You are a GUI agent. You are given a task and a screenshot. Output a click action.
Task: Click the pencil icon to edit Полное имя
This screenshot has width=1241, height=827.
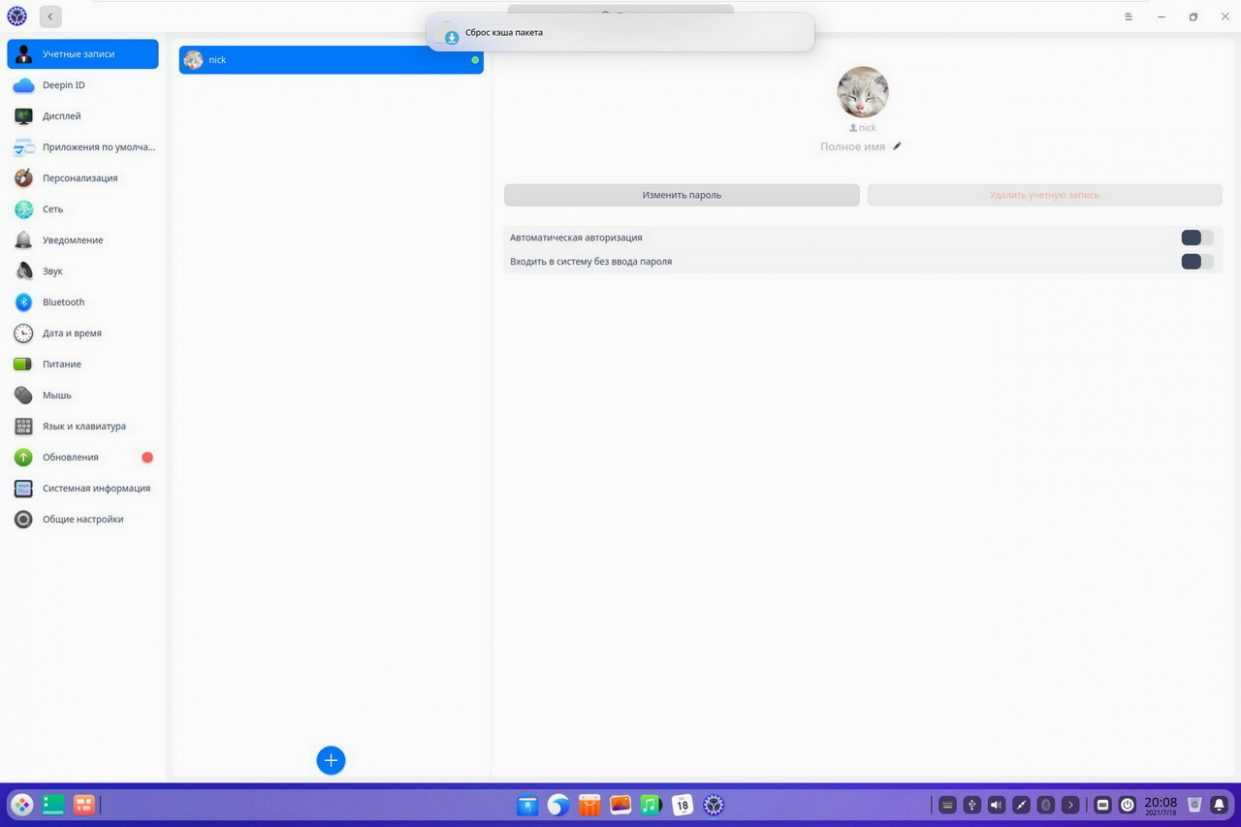(x=897, y=146)
